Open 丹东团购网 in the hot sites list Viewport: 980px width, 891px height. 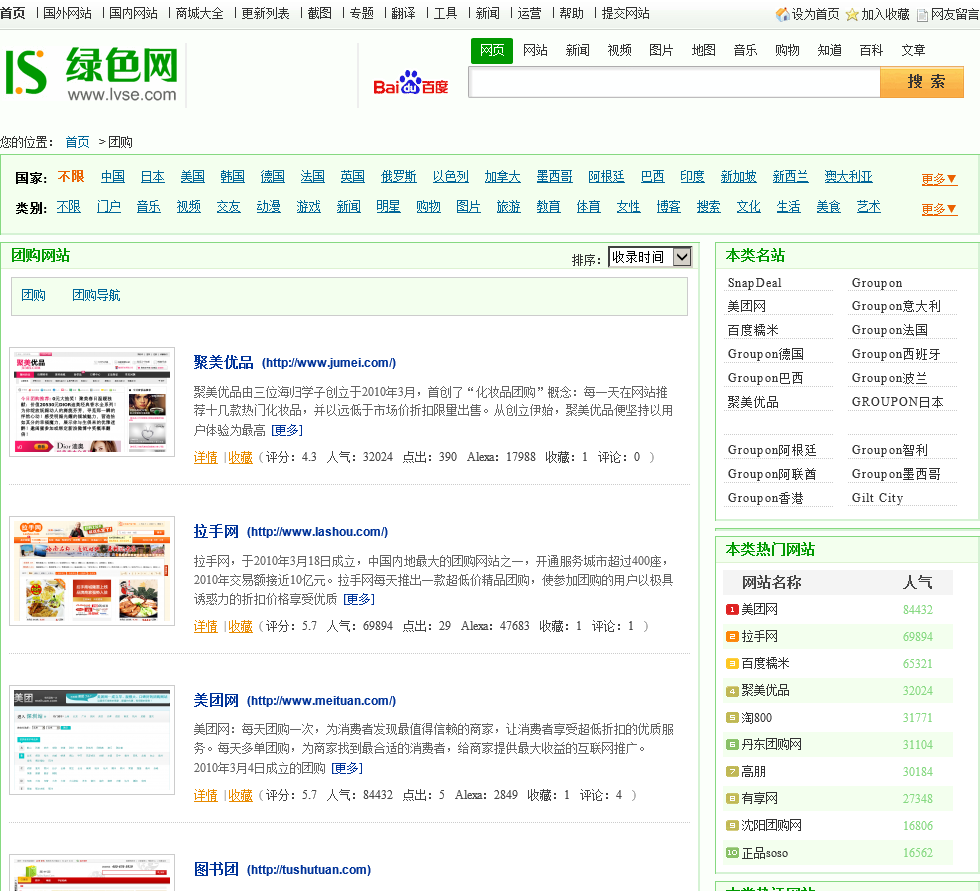(x=771, y=745)
